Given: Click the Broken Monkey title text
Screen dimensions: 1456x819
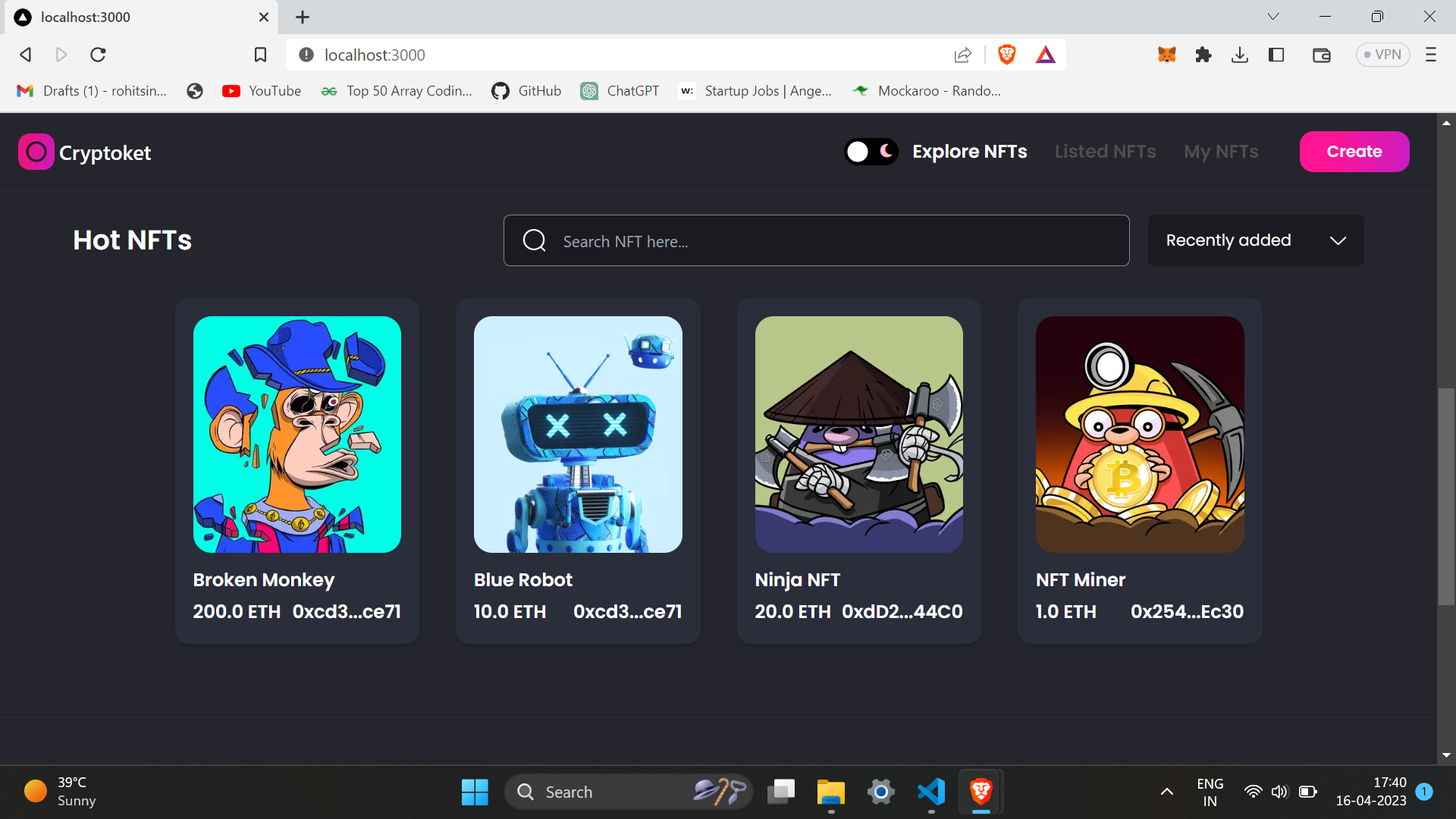Looking at the screenshot, I should (x=264, y=580).
